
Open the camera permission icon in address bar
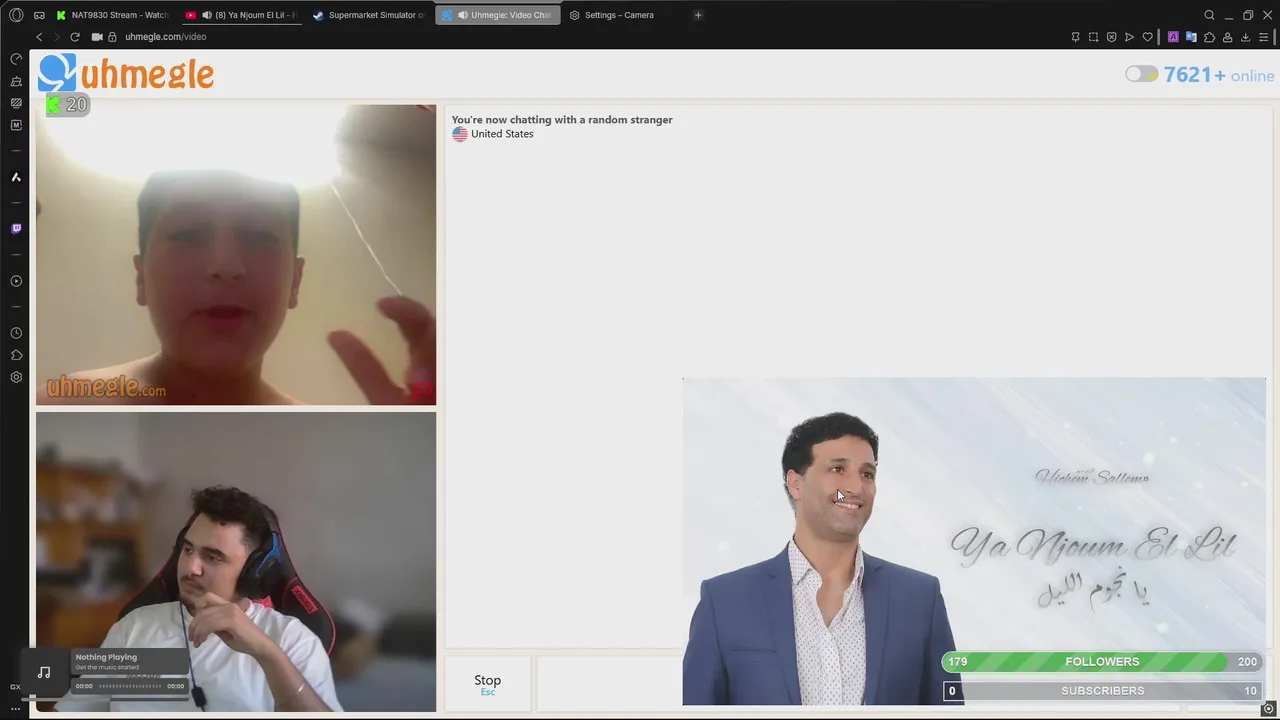coord(97,37)
